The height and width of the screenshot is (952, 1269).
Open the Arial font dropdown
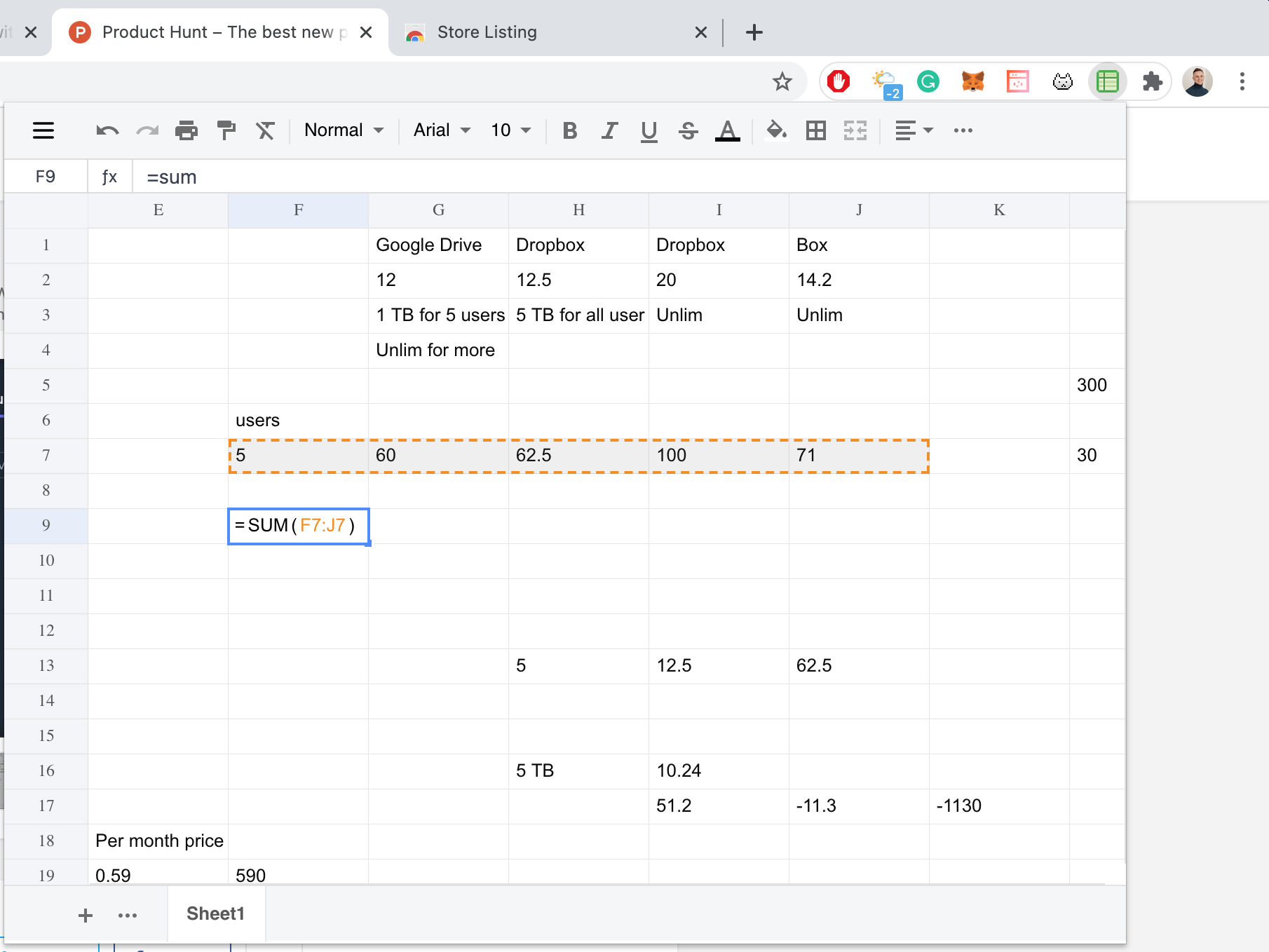pos(442,130)
